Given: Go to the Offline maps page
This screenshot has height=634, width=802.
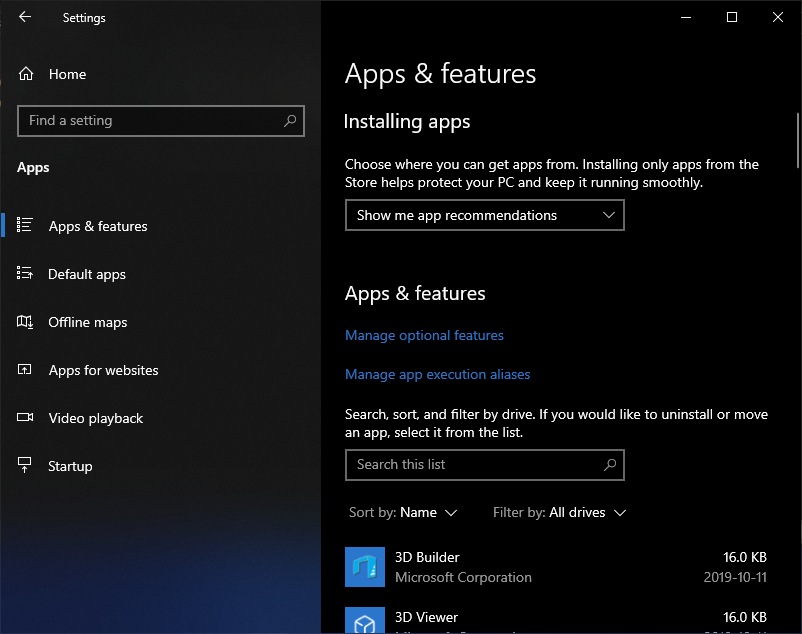Looking at the screenshot, I should (88, 322).
